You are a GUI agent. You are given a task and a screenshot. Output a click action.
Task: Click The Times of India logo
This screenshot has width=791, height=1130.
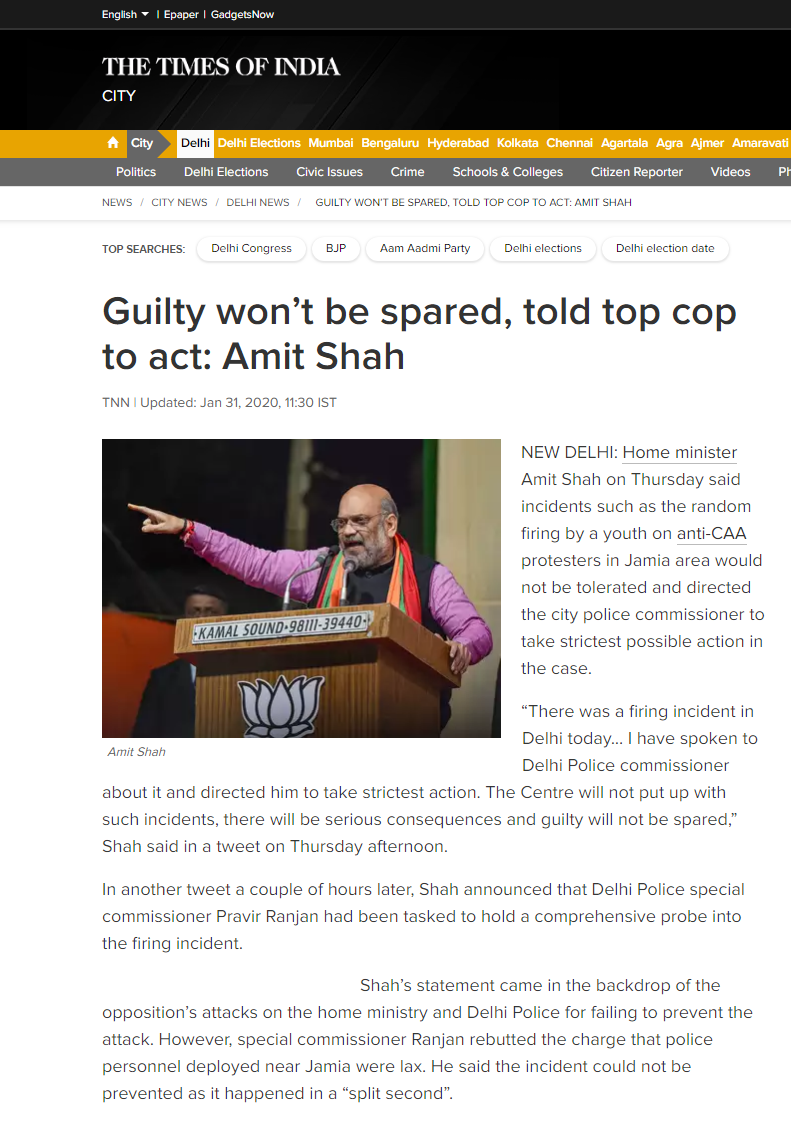pos(220,66)
